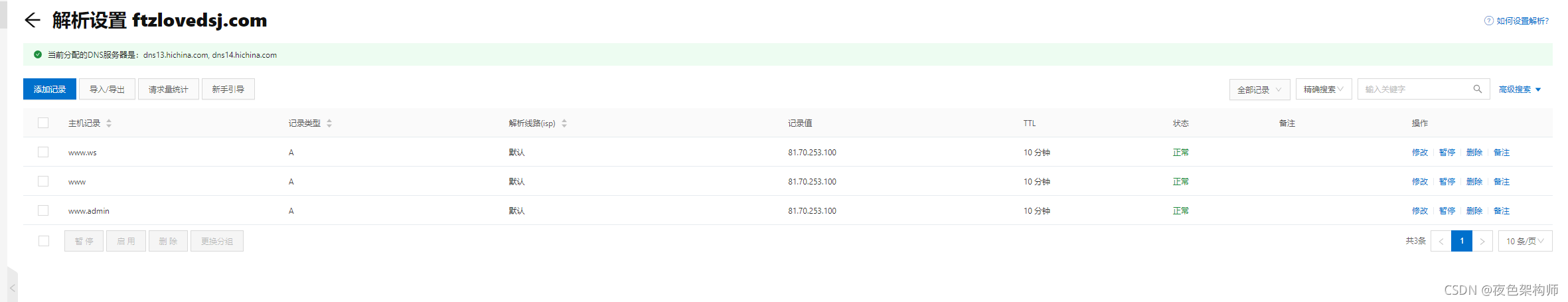Image resolution: width=1568 pixels, height=302 pixels.
Task: Open the 10 条/页 page size dropdown
Action: pyautogui.click(x=1525, y=241)
